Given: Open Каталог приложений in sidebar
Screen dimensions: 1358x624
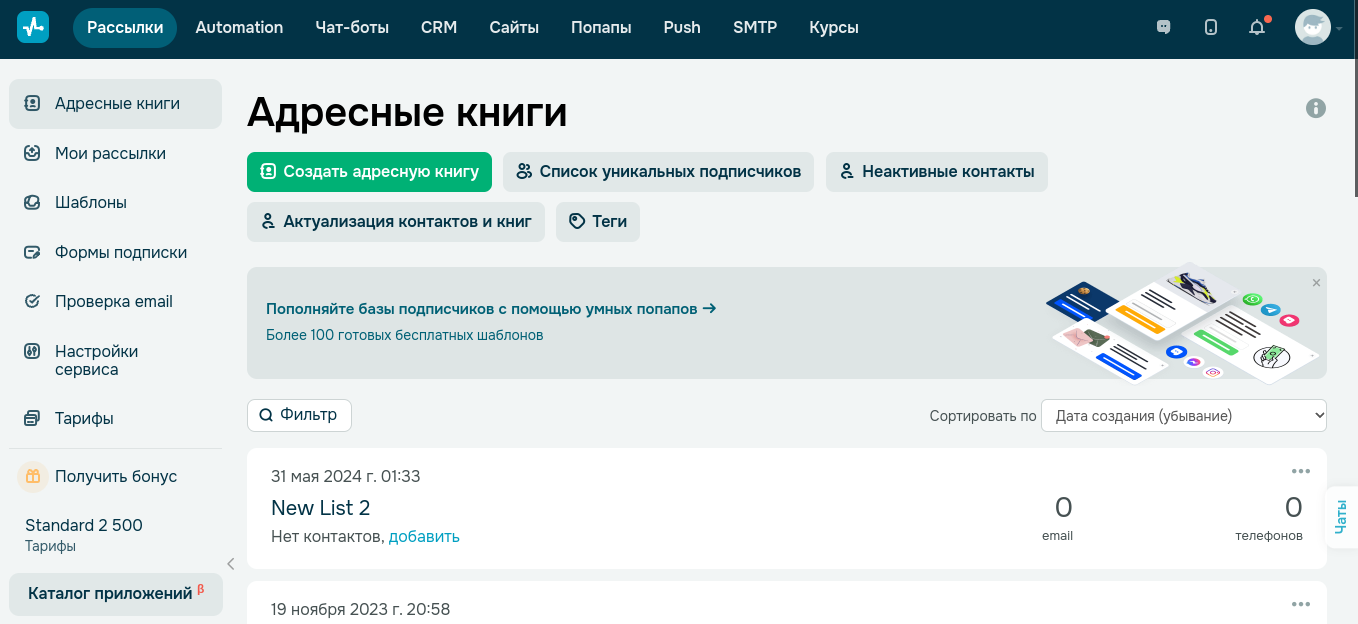Looking at the screenshot, I should coord(116,594).
